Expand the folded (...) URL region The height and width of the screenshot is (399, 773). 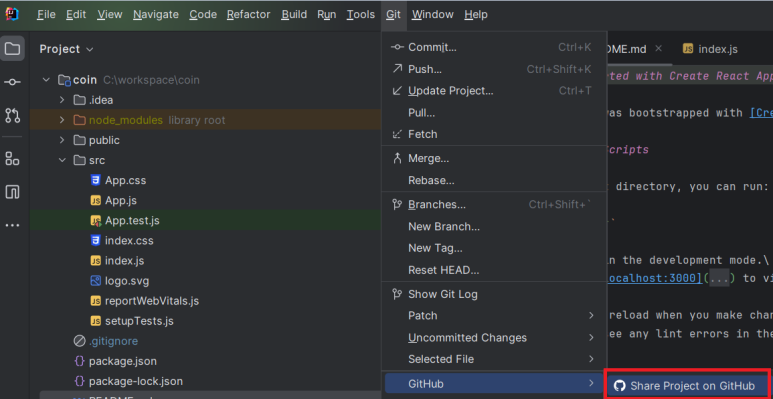(719, 278)
